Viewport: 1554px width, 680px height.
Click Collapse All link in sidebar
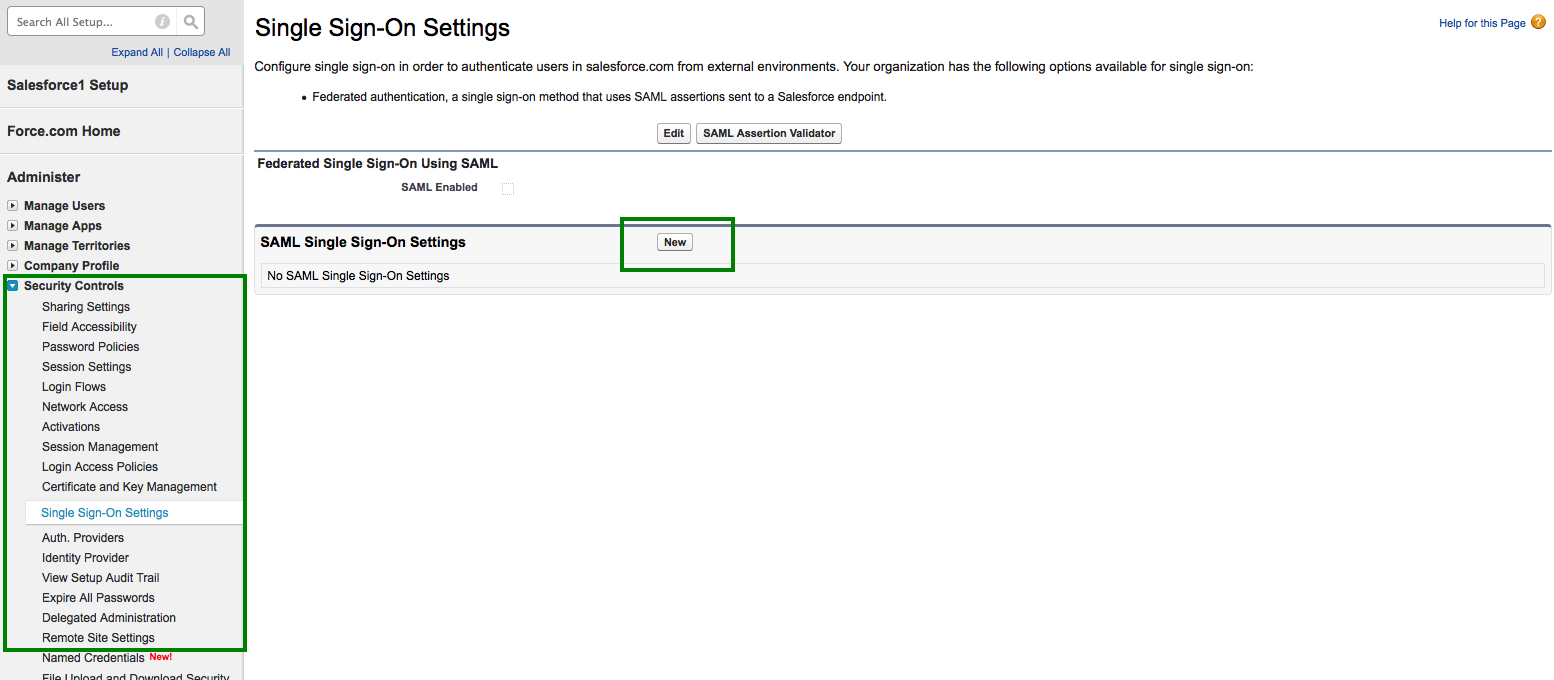[202, 52]
